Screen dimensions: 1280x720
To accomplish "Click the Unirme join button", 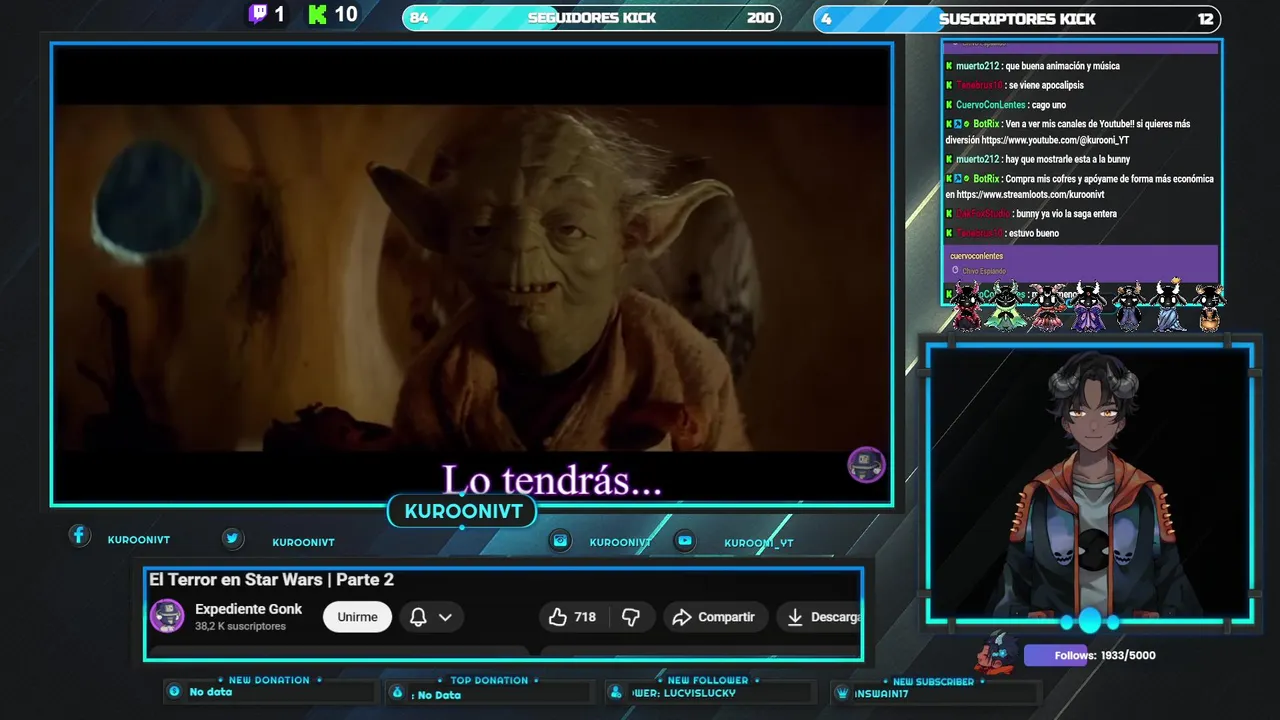I will click(x=357, y=617).
